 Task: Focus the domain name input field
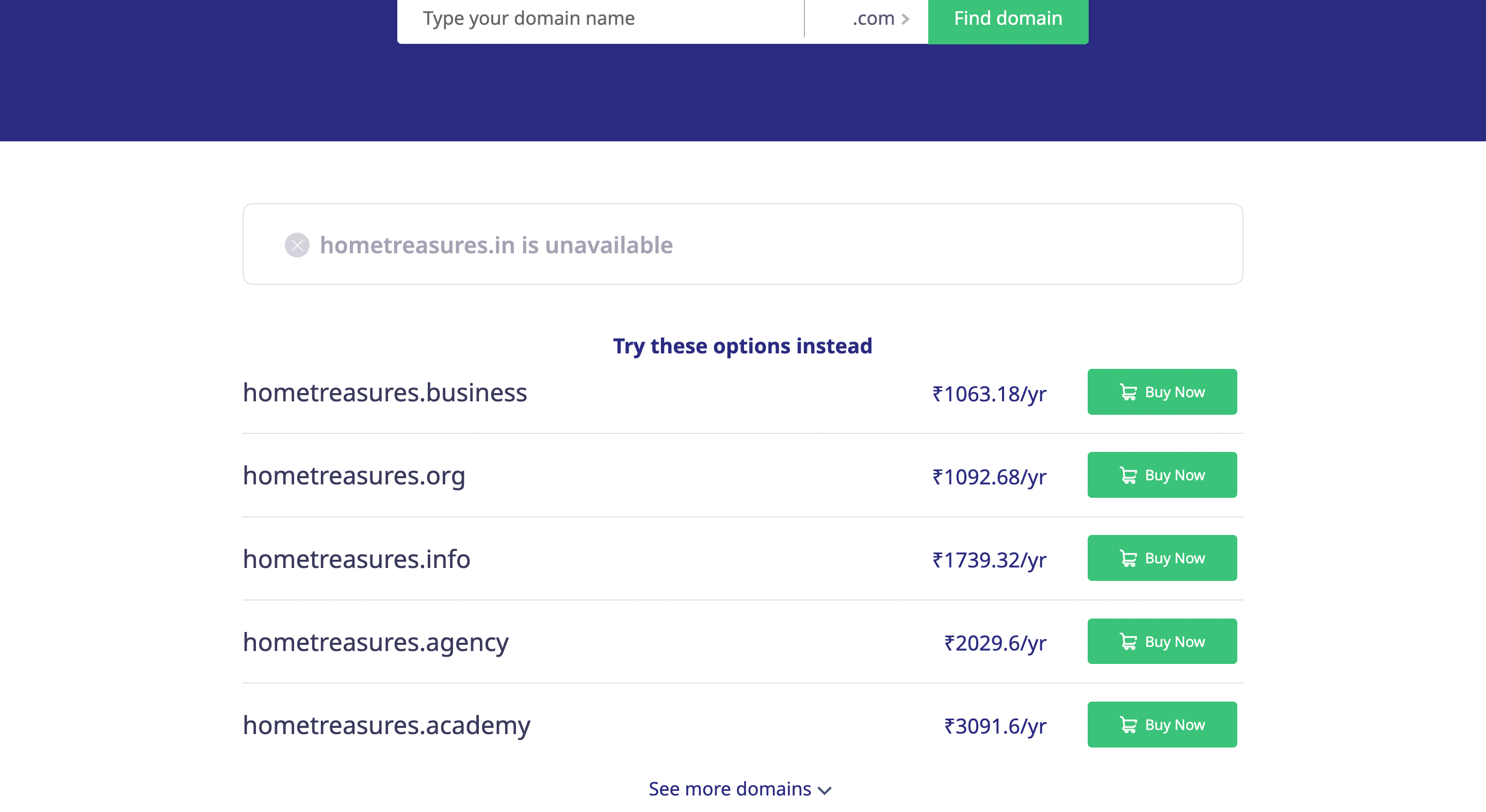click(x=600, y=19)
